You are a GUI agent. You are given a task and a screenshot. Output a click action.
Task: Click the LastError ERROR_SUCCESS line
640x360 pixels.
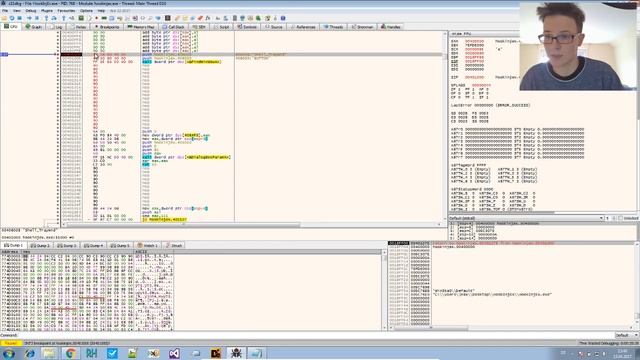click(490, 105)
